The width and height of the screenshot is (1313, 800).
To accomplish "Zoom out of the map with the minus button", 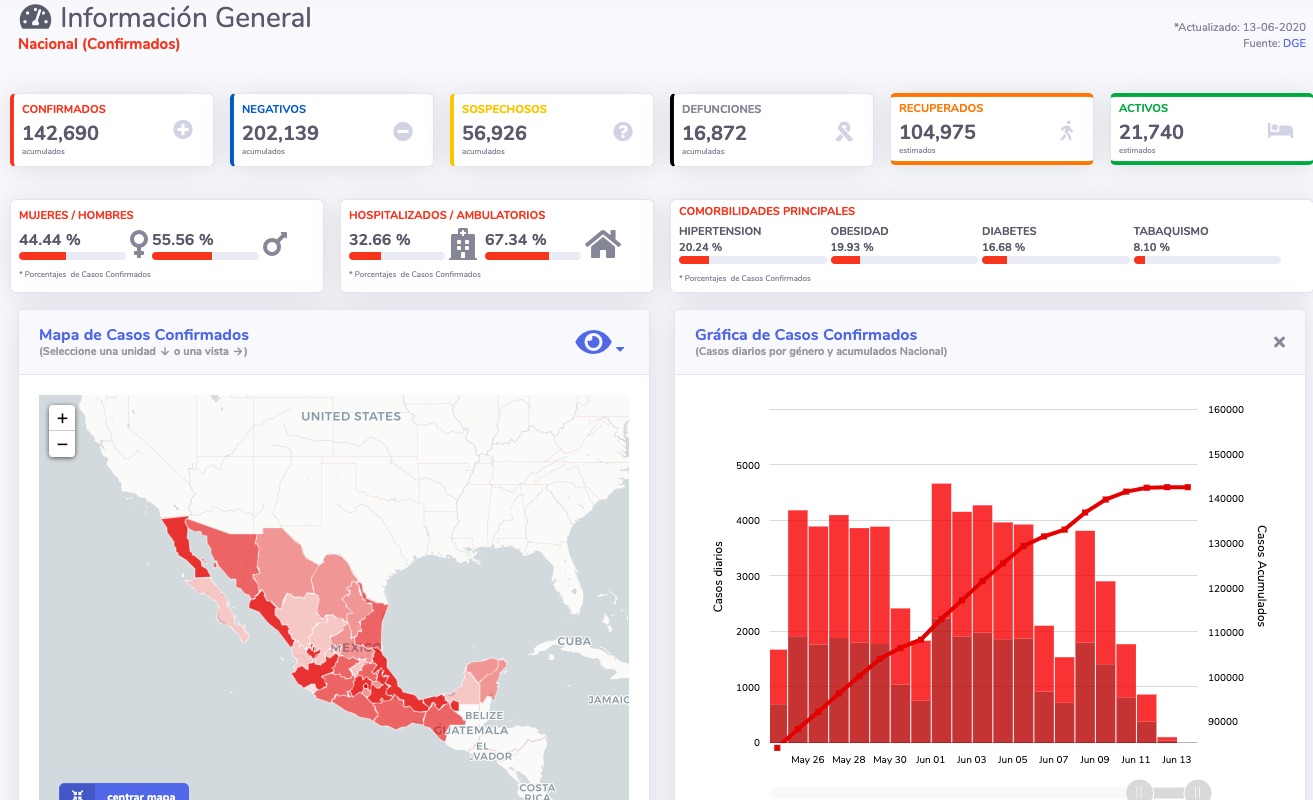I will 62,444.
